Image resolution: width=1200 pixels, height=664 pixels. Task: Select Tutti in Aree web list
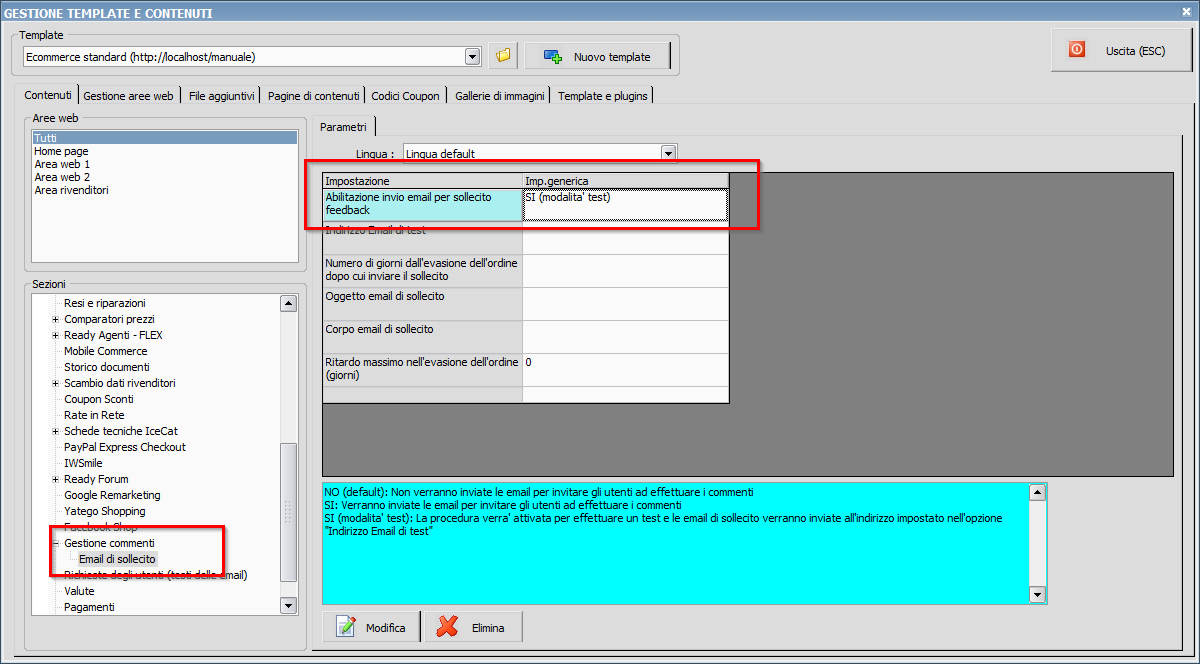click(x=165, y=138)
